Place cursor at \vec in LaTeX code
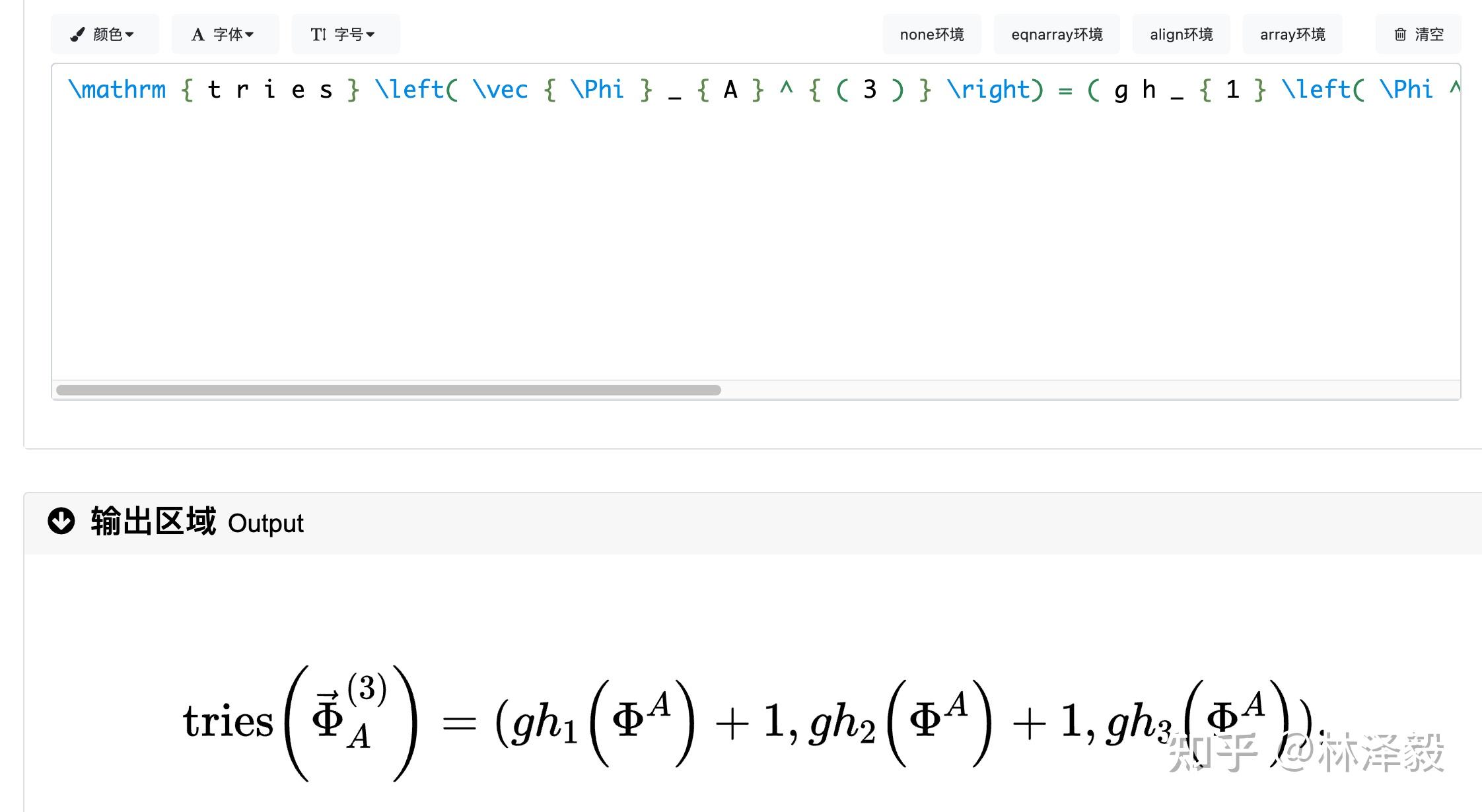The image size is (1482, 812). tap(501, 90)
